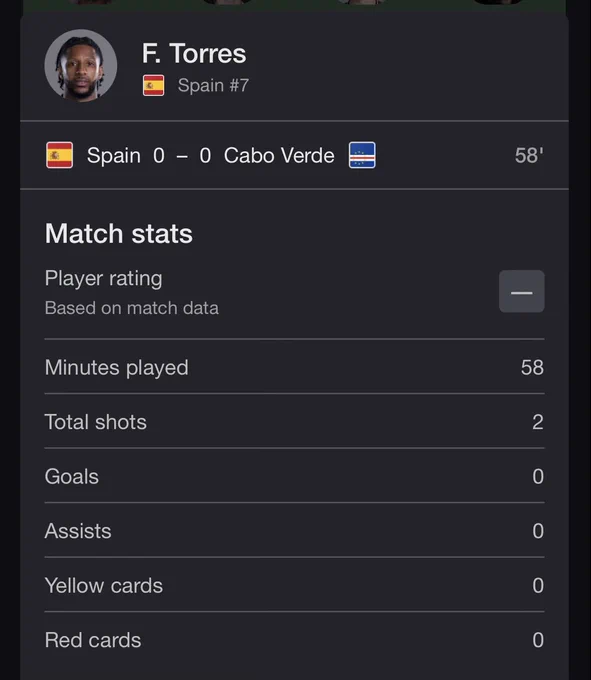Screen dimensions: 591x680
Task: Select the Assists stat row
Action: click(x=294, y=531)
